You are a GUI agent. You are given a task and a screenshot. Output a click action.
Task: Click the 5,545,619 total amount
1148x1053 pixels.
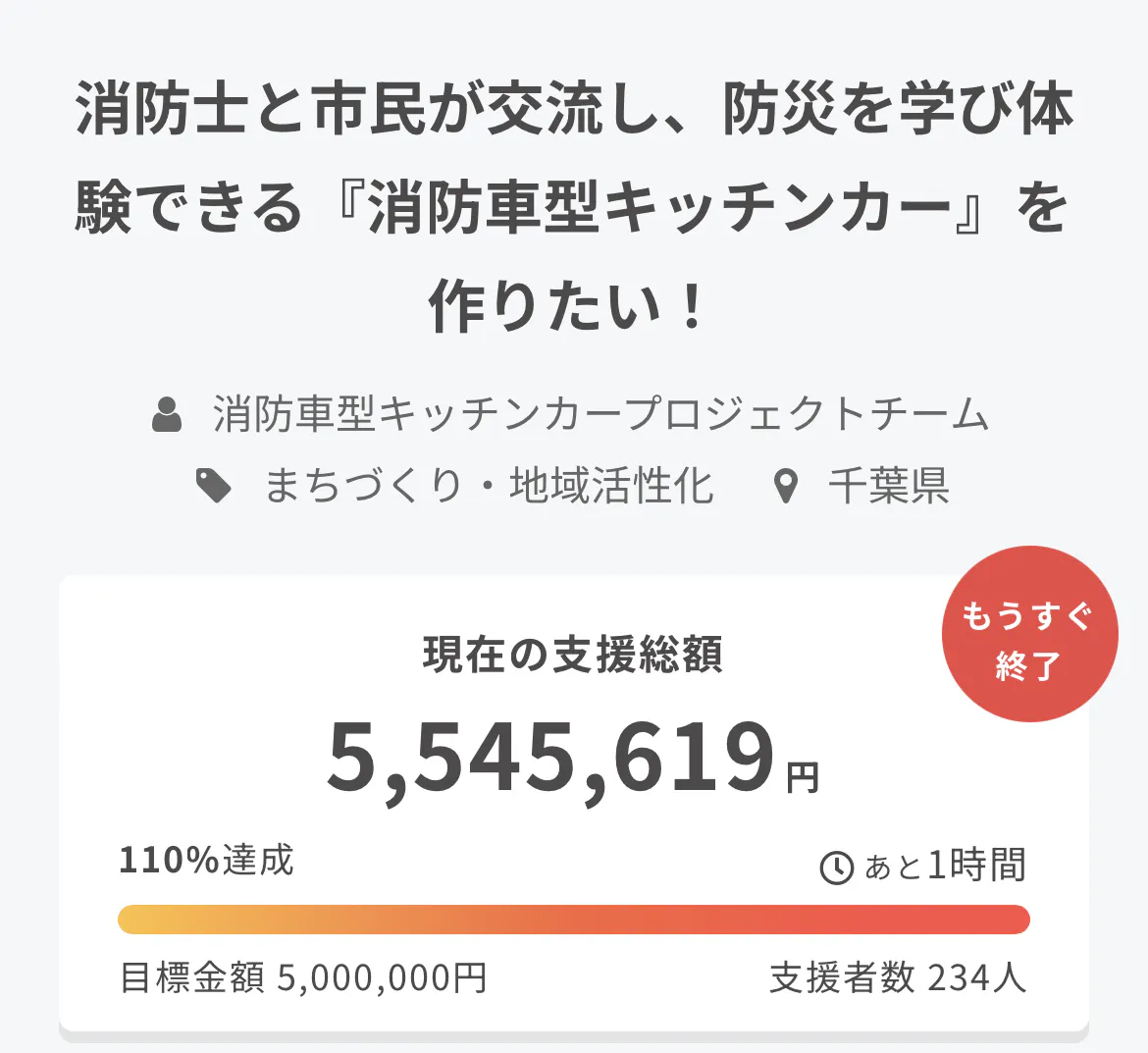(x=551, y=757)
